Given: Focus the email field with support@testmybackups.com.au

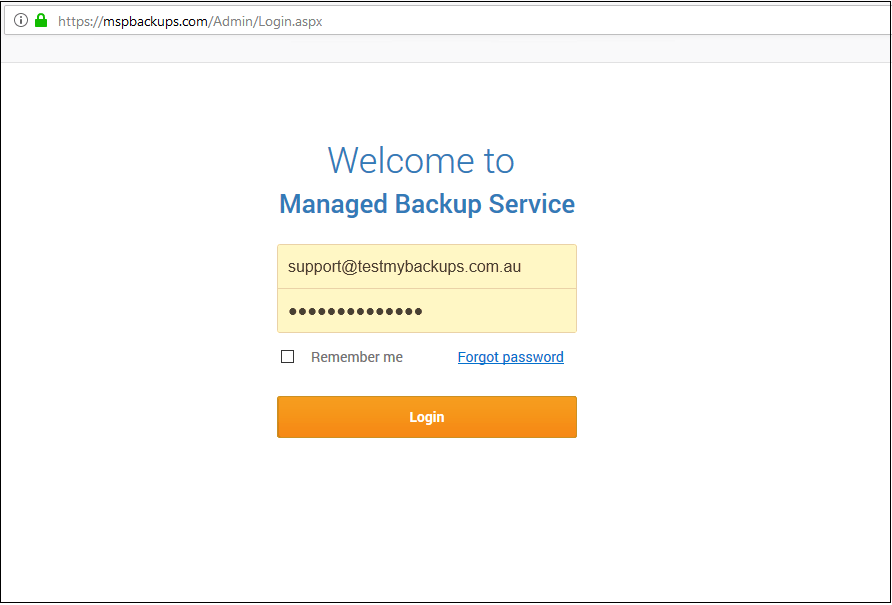Looking at the screenshot, I should pos(427,266).
